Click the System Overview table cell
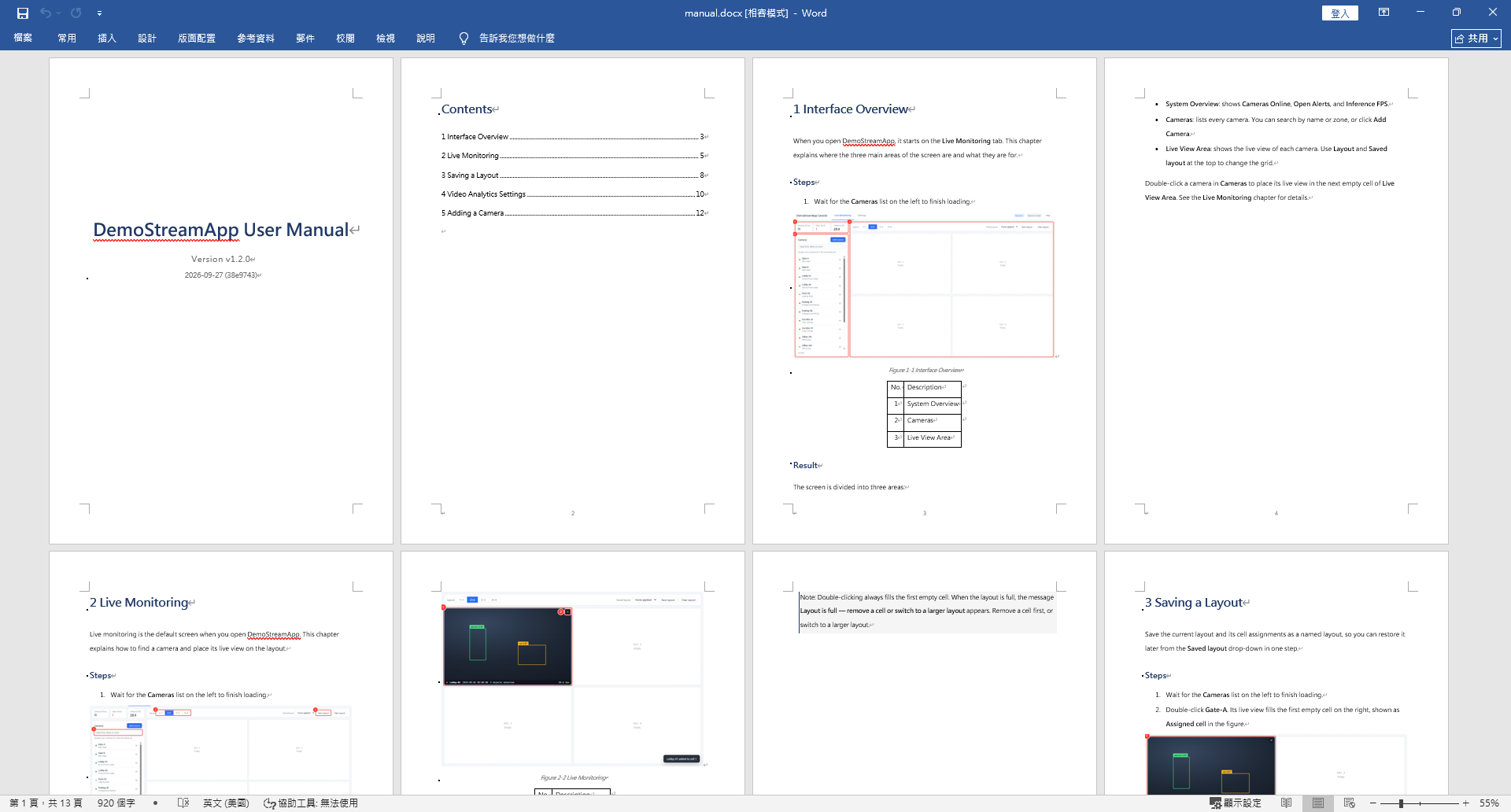1511x812 pixels. pos(933,404)
